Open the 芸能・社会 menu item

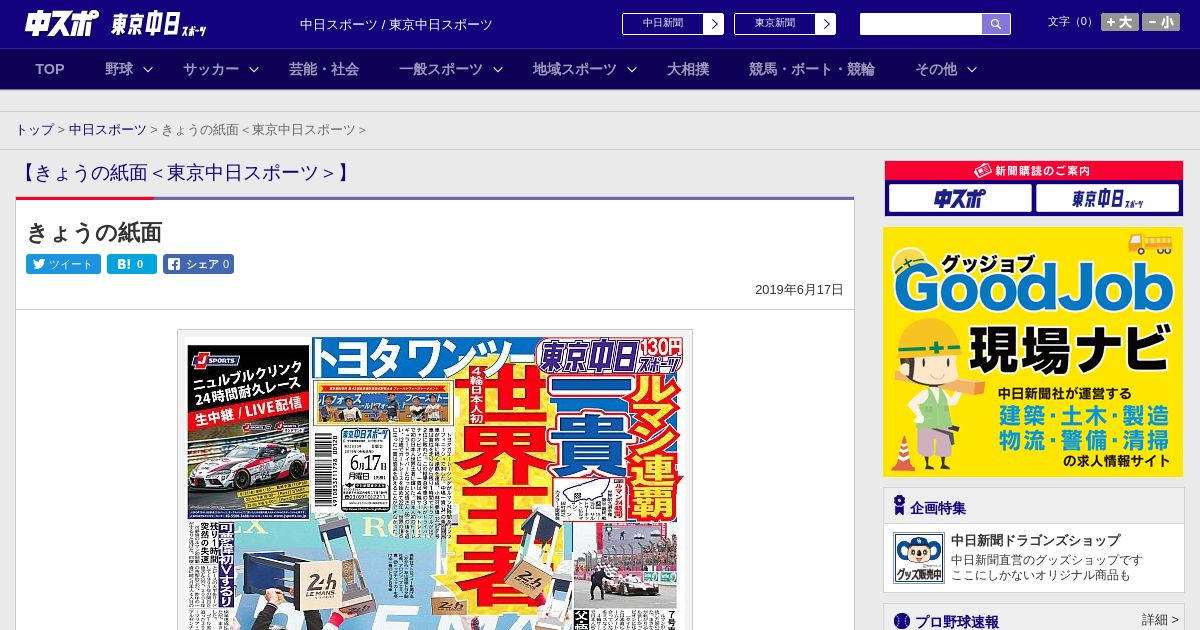click(324, 69)
